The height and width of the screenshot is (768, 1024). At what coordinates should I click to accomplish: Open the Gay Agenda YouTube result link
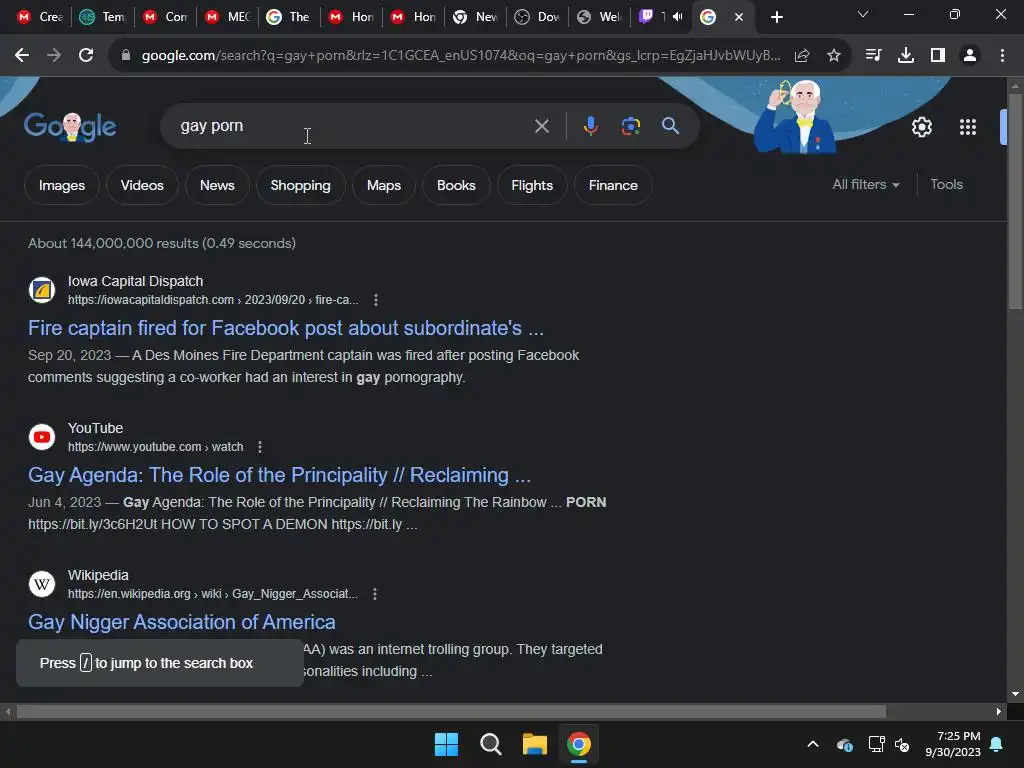[279, 475]
